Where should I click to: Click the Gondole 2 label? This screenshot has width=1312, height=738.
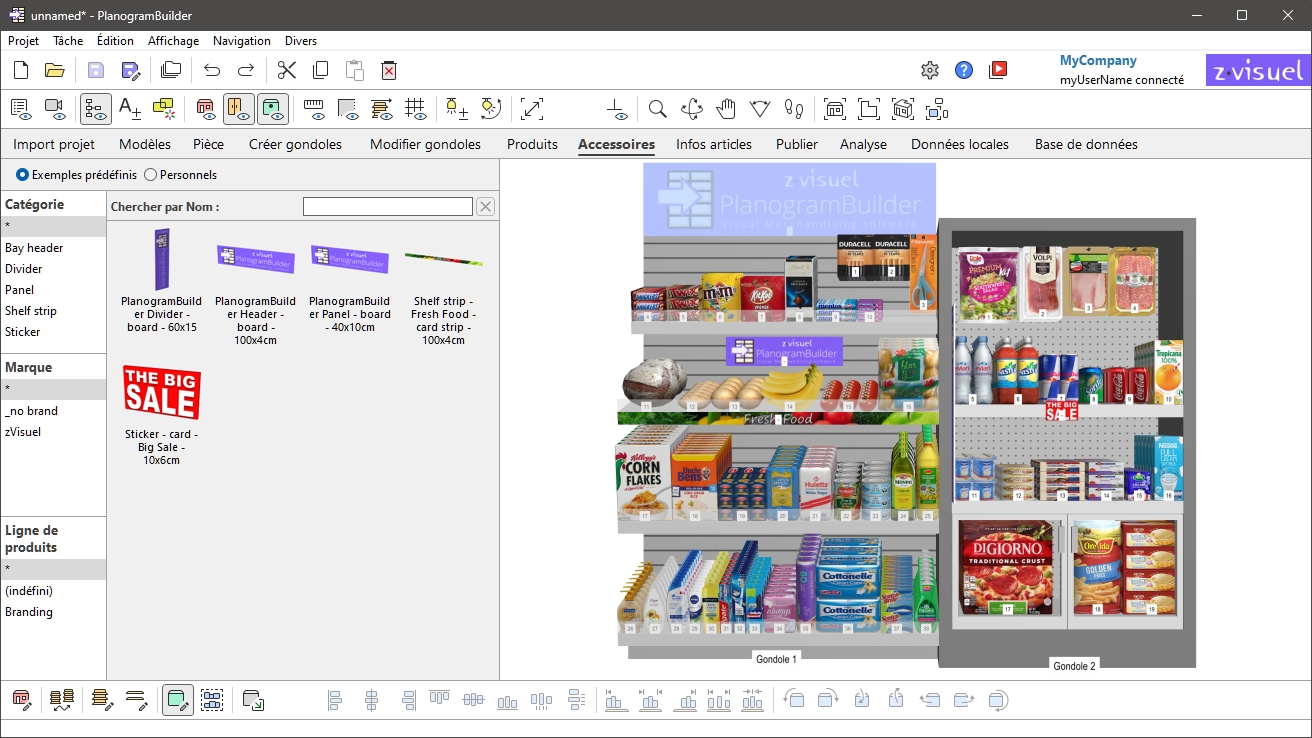tap(1074, 666)
